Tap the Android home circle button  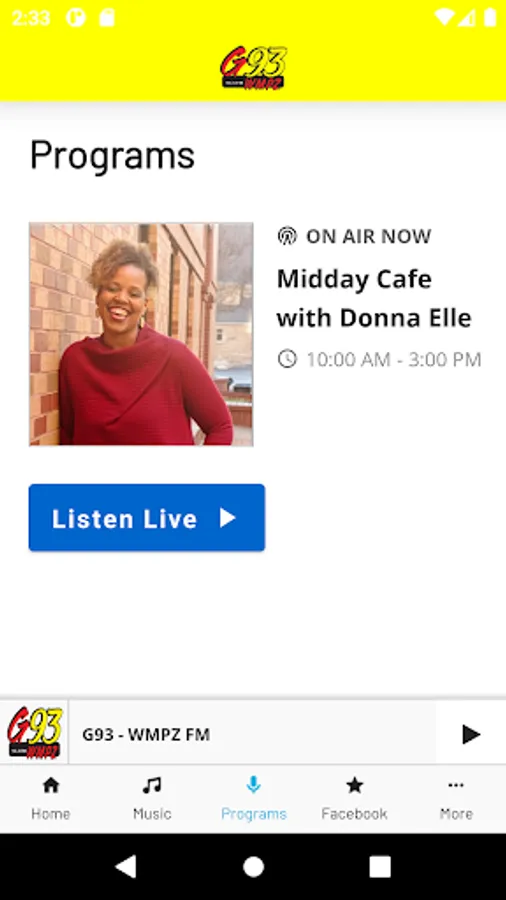254,867
